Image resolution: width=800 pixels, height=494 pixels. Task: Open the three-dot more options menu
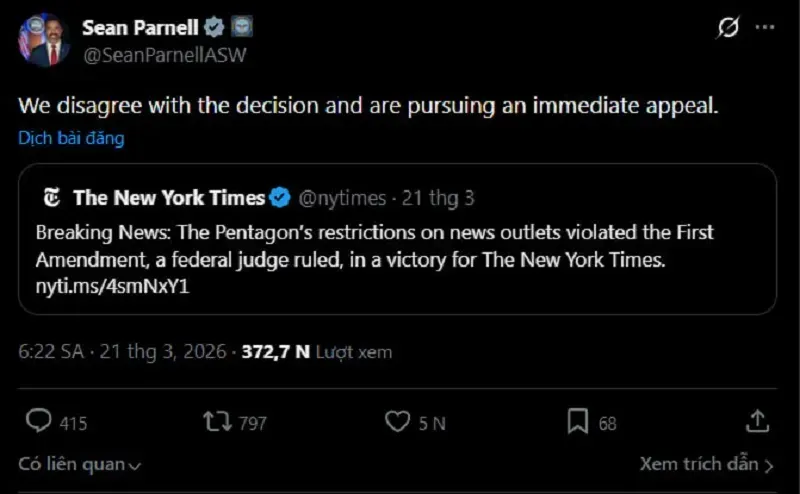click(x=765, y=28)
